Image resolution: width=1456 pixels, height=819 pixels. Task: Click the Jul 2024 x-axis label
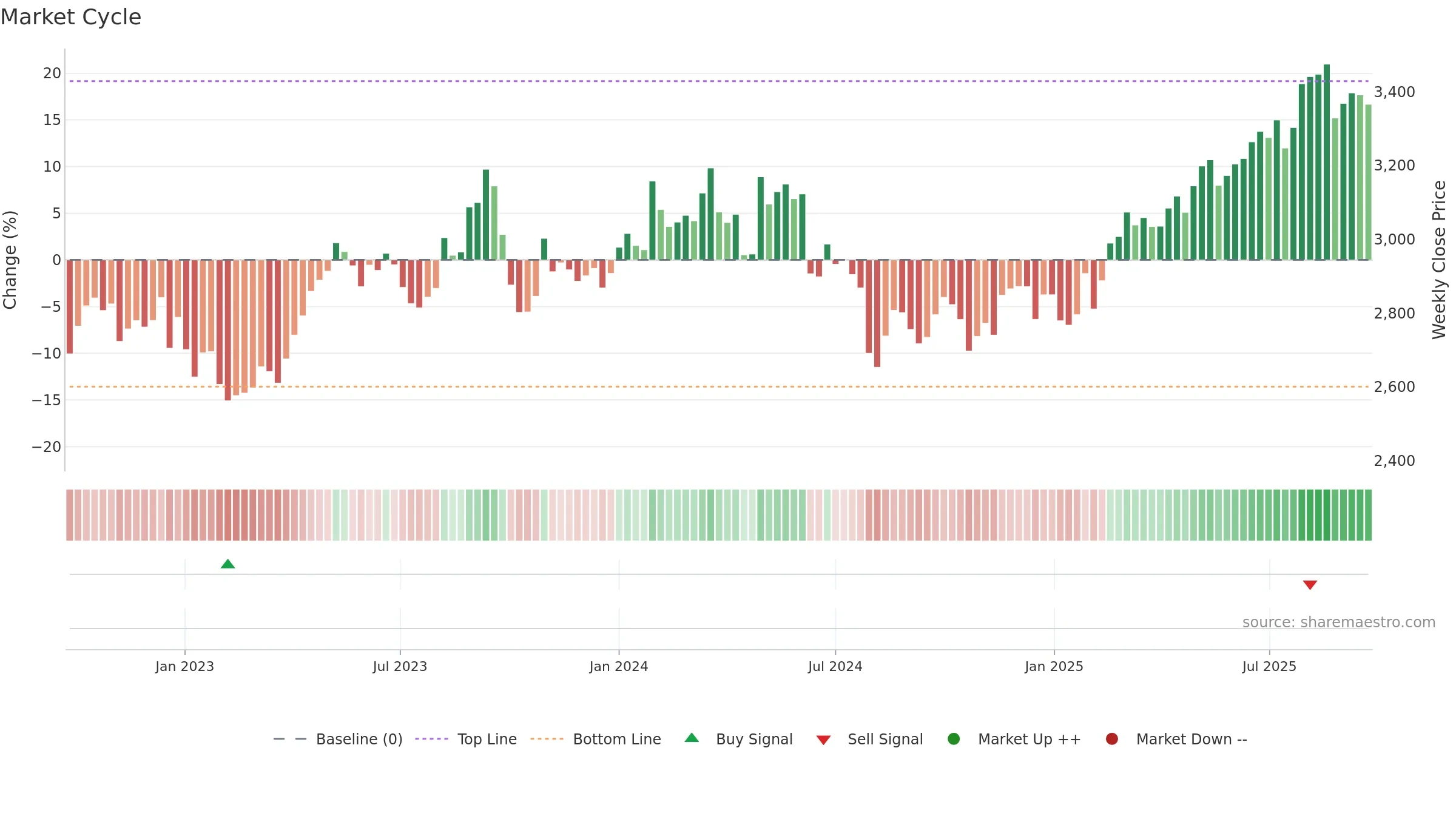point(835,667)
